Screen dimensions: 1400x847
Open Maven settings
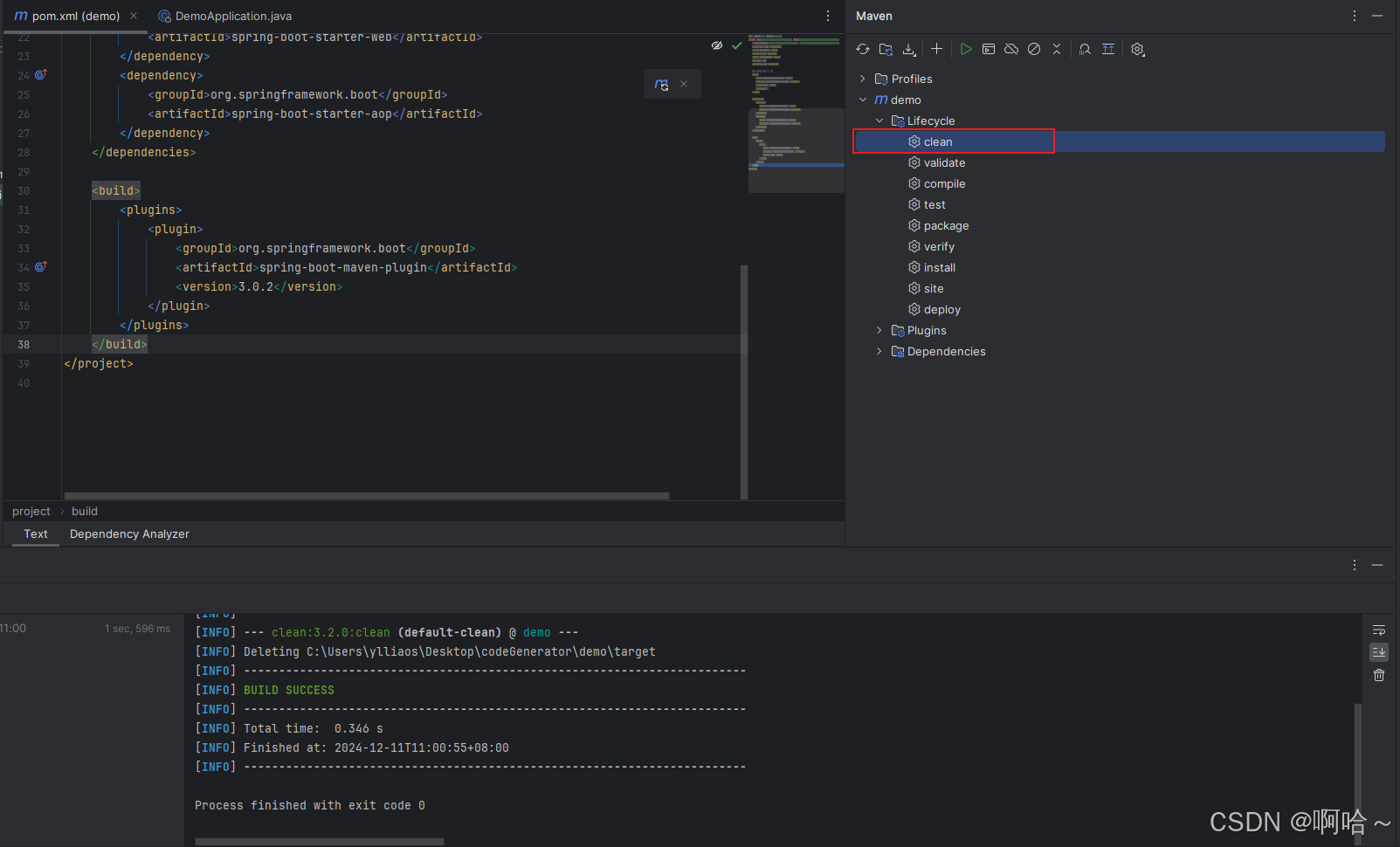[1137, 49]
